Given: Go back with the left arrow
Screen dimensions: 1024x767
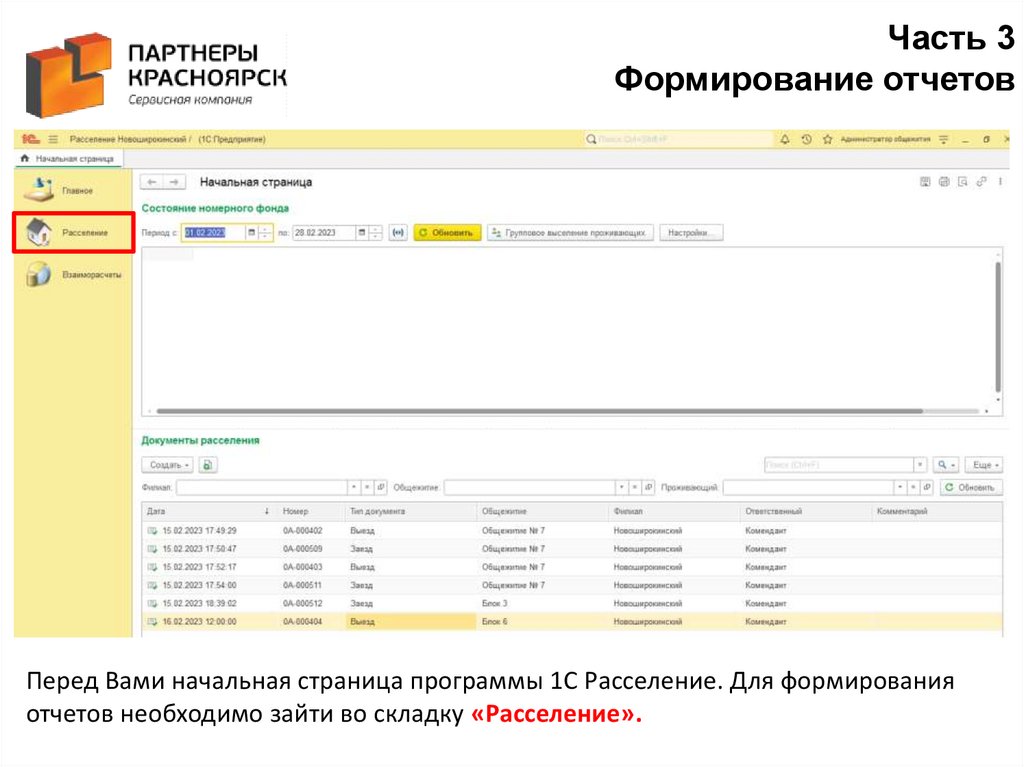Looking at the screenshot, I should (152, 182).
